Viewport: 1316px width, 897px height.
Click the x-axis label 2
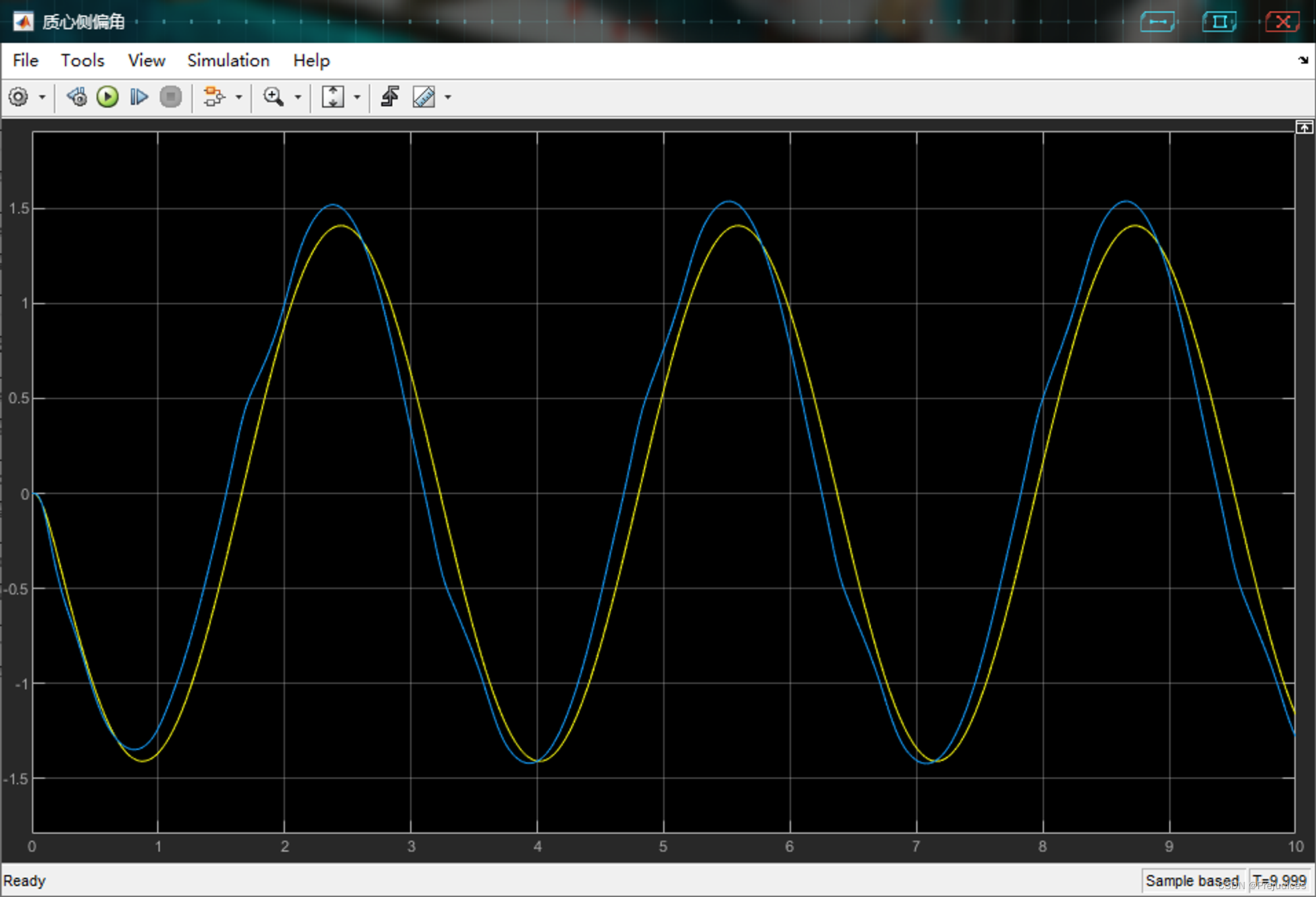point(285,846)
